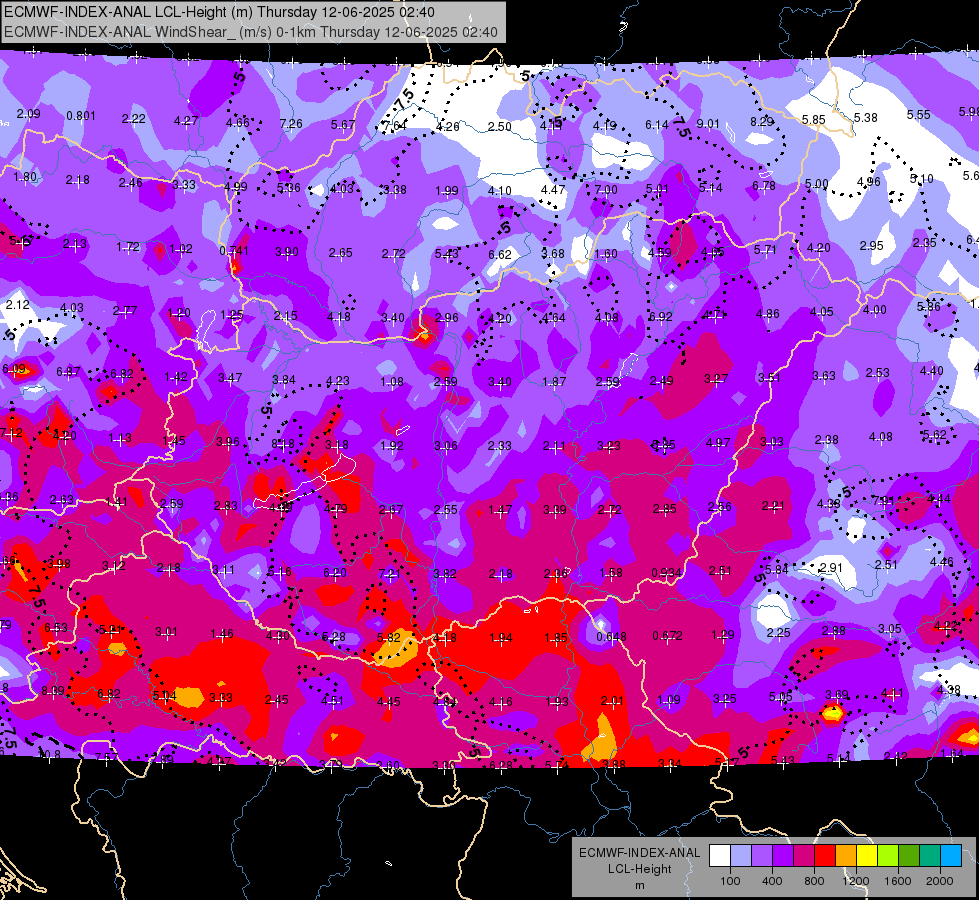This screenshot has height=900, width=979.
Task: Click the wind shear value '1.08'
Action: point(391,382)
